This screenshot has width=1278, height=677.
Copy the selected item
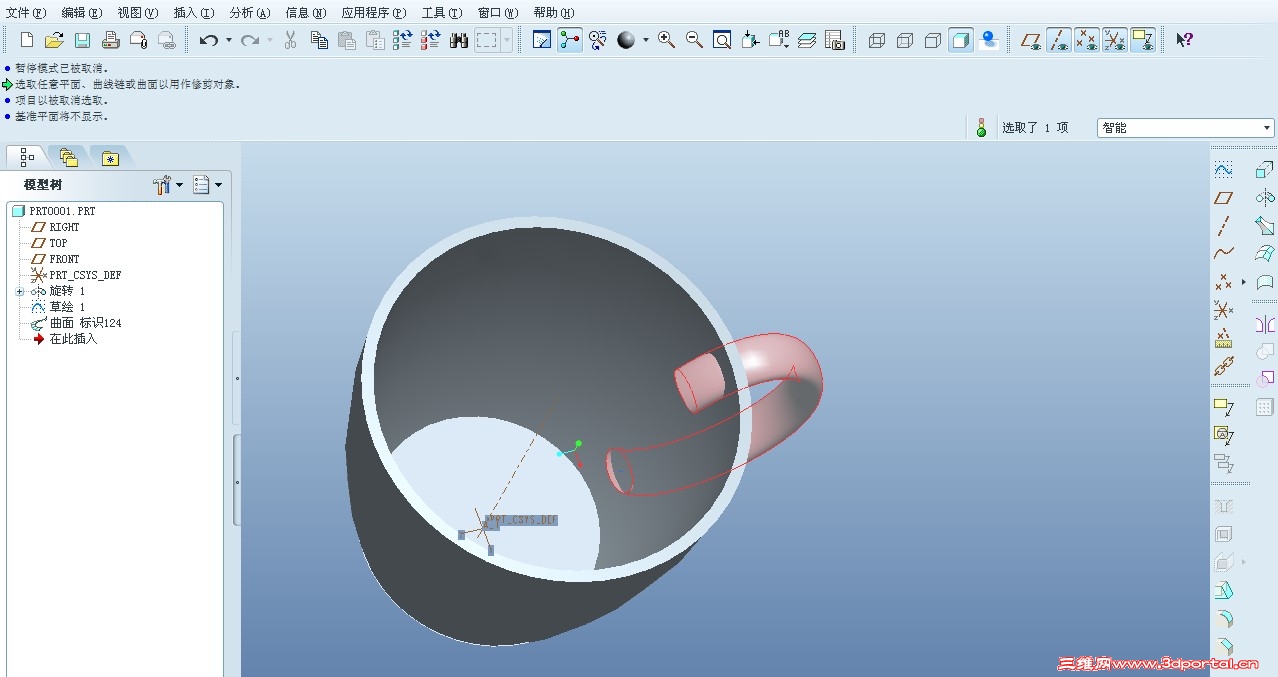(319, 40)
